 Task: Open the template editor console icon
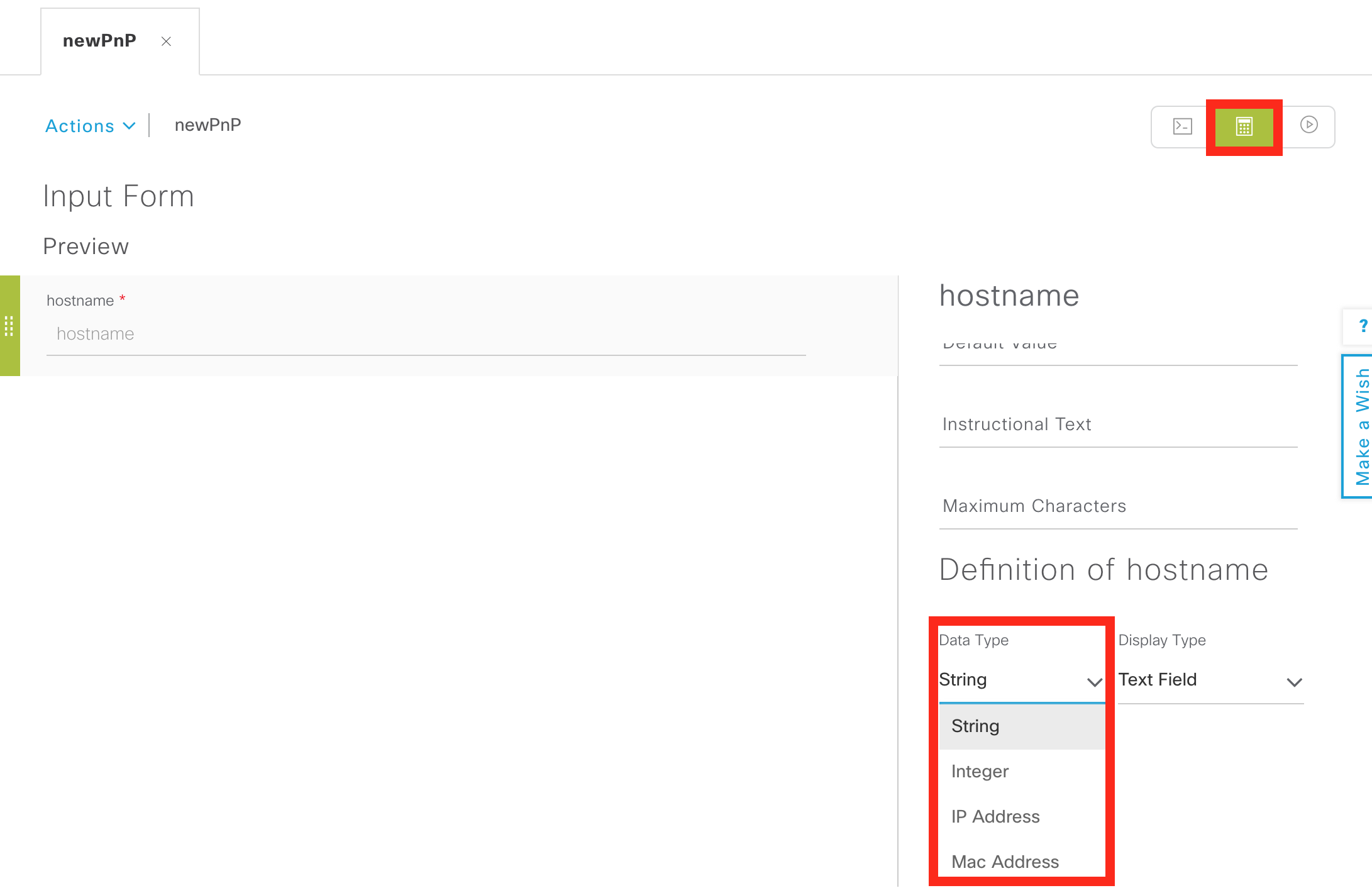1182,126
